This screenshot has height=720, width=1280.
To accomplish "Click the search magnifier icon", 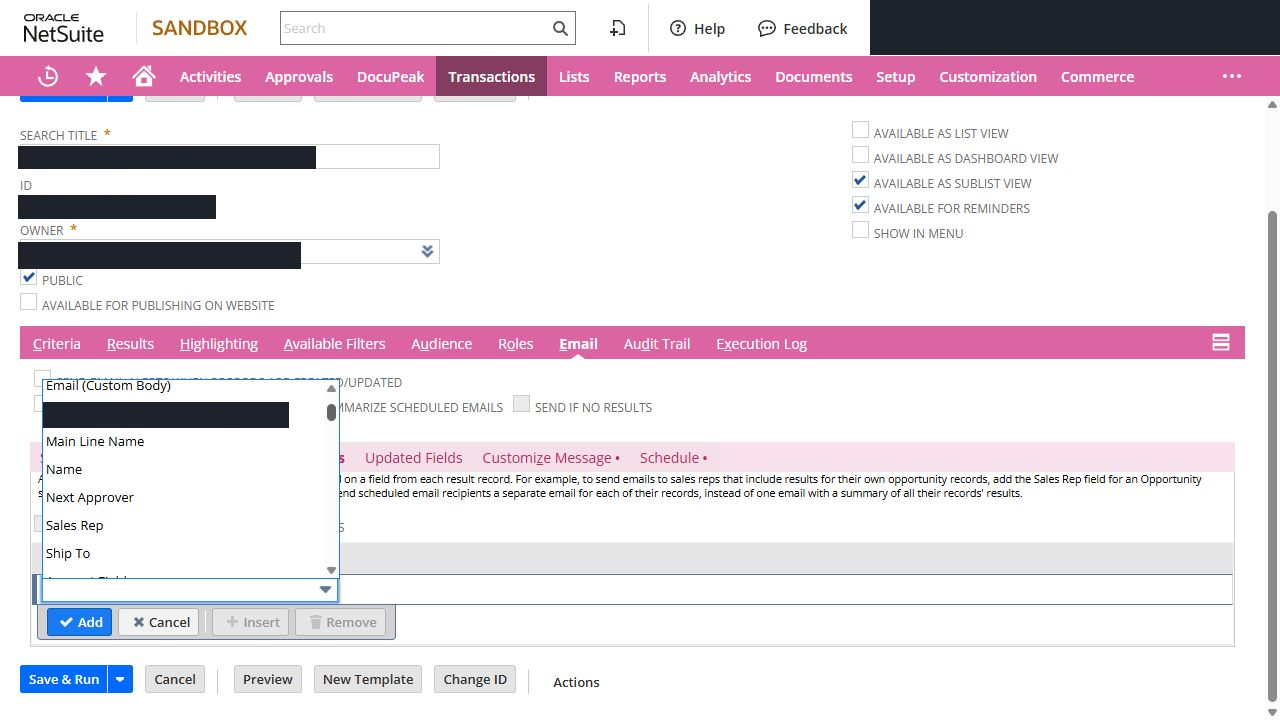I will [561, 28].
